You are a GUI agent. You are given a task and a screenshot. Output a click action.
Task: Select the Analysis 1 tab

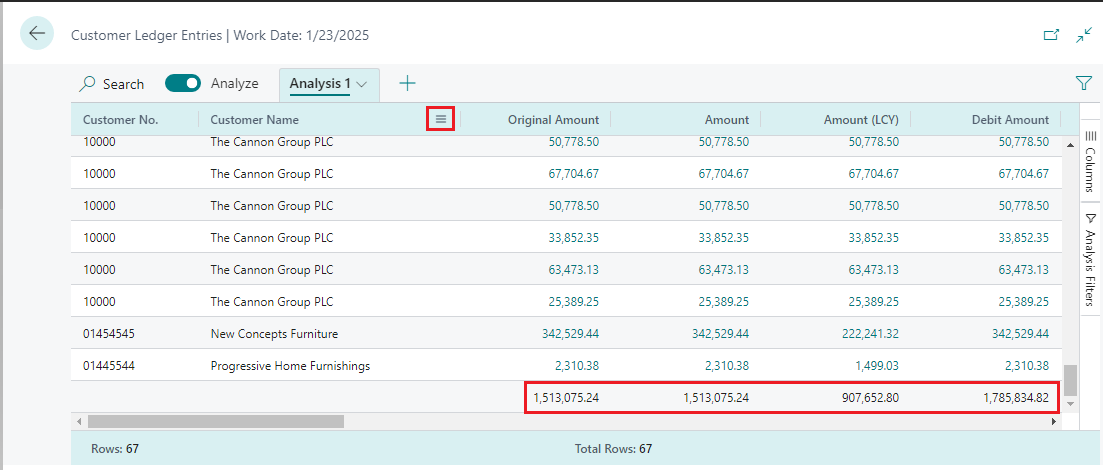(321, 84)
